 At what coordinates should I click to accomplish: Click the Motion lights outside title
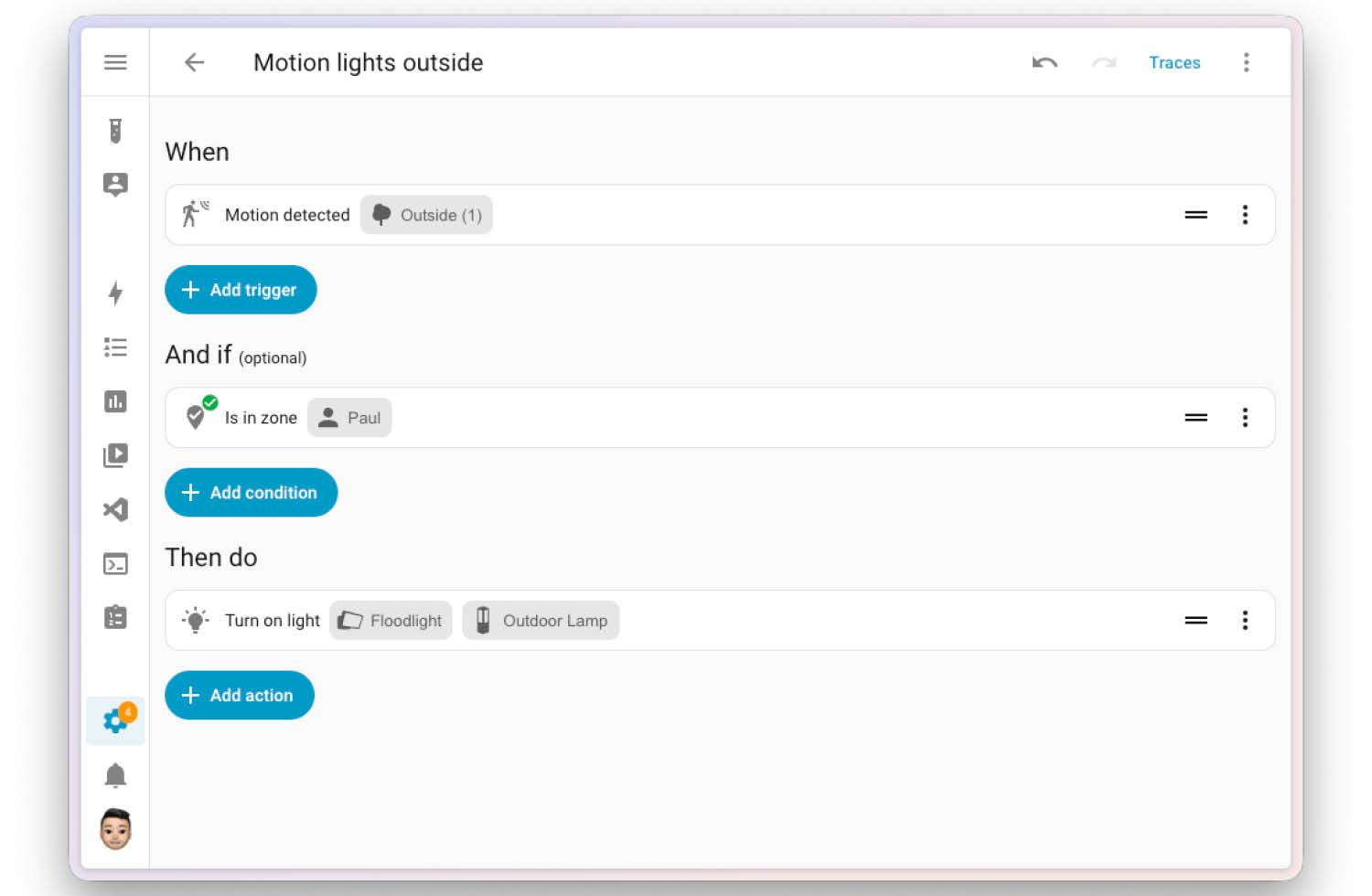[368, 62]
